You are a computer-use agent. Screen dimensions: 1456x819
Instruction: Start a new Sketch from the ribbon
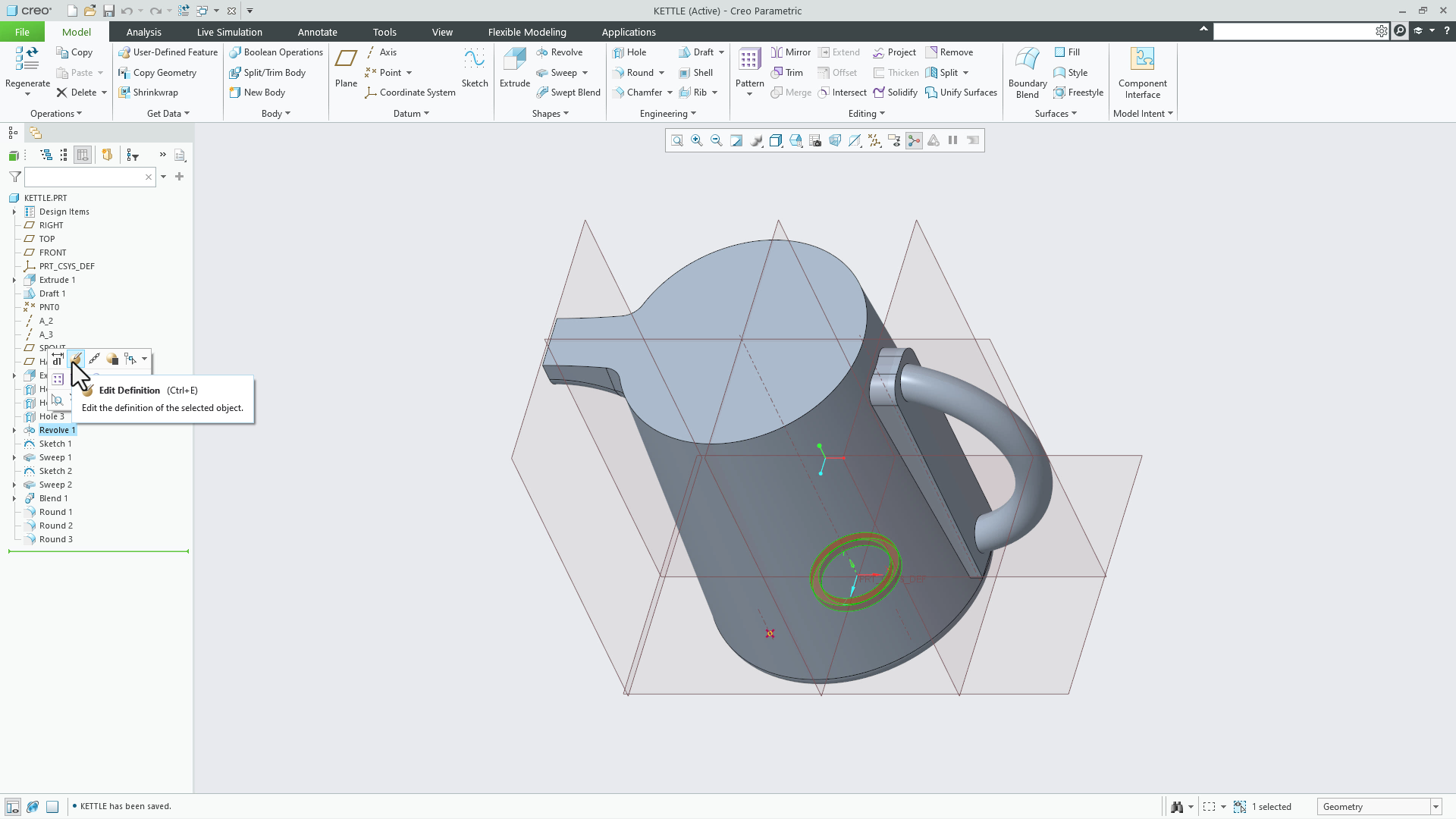click(475, 69)
